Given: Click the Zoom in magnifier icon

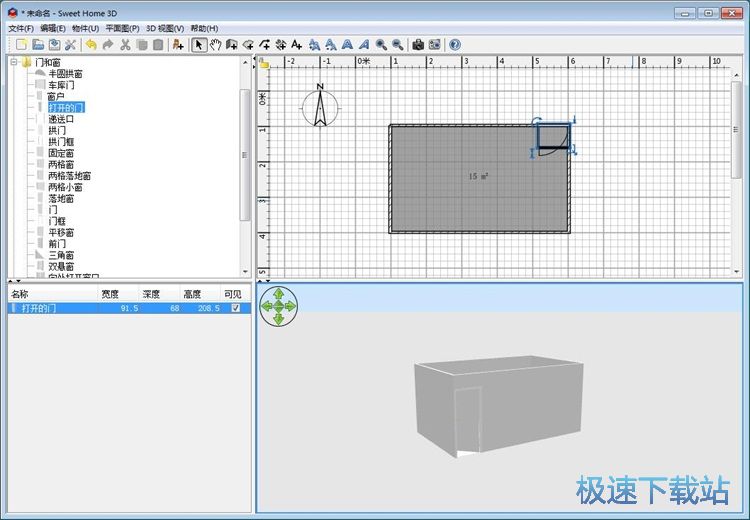Looking at the screenshot, I should pyautogui.click(x=381, y=45).
